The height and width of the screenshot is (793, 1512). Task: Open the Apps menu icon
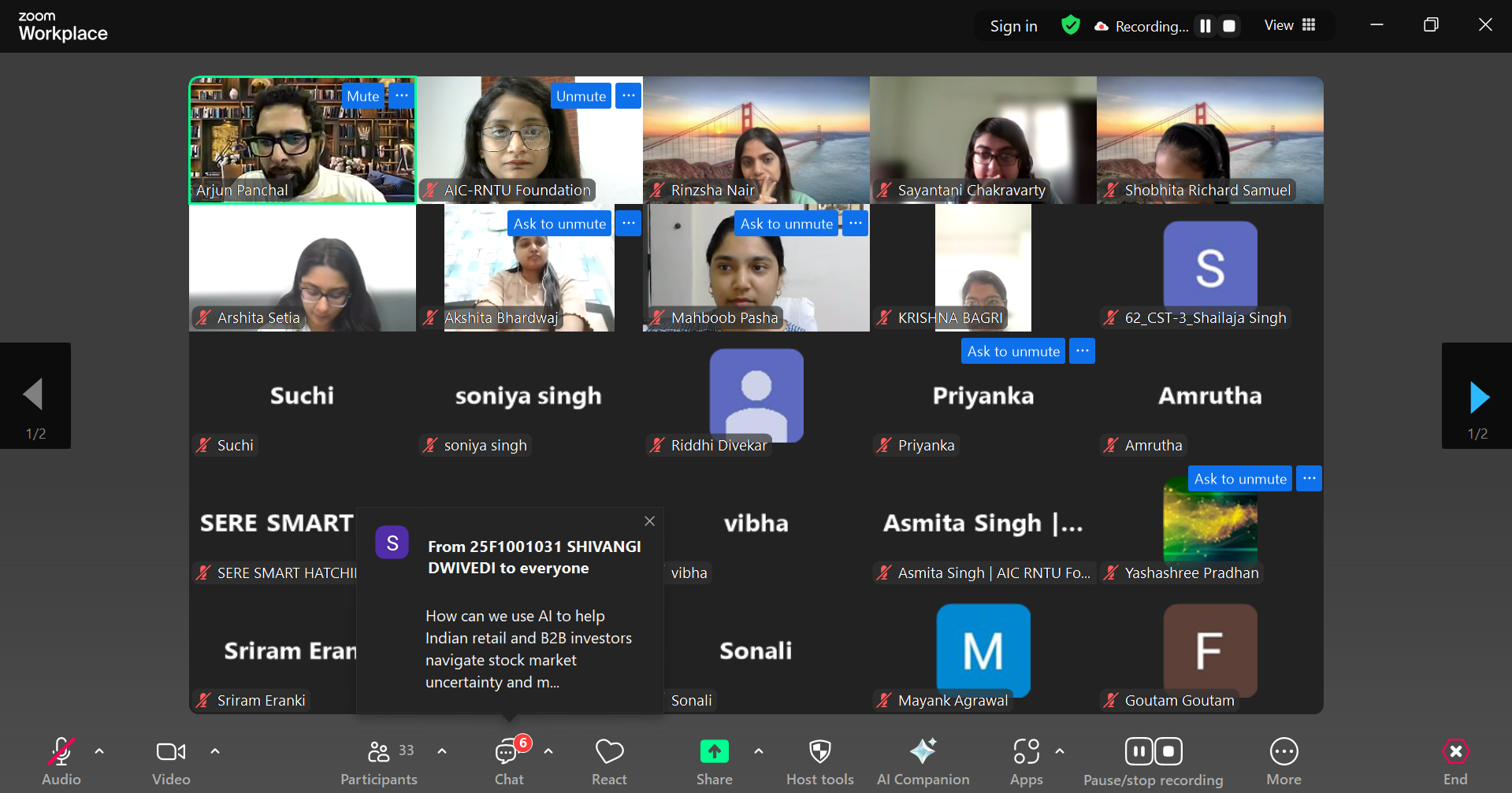(1026, 752)
